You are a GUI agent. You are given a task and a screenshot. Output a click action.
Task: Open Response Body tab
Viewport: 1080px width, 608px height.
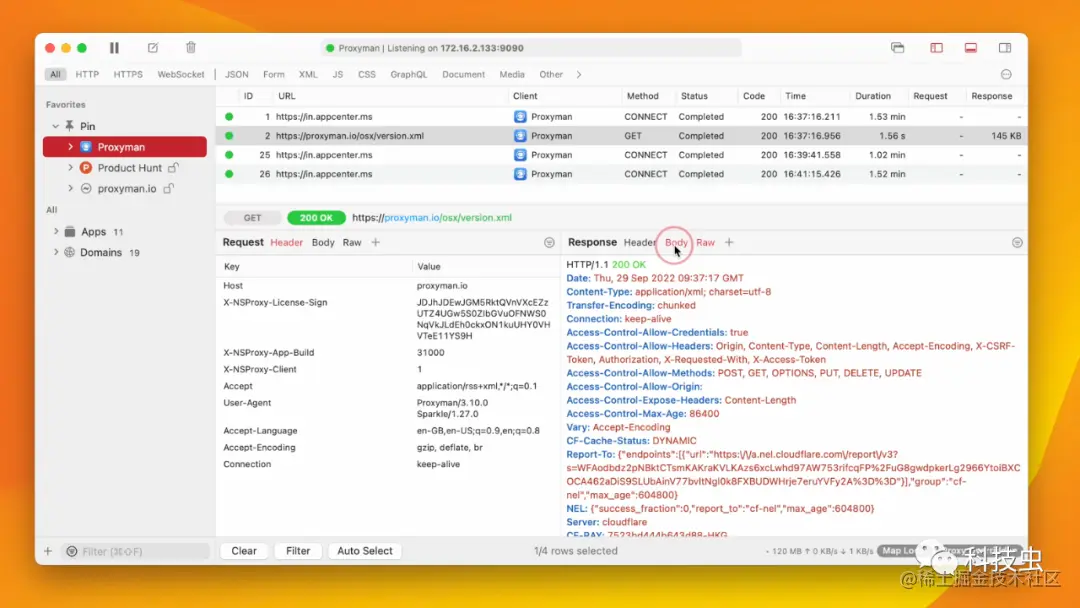676,242
